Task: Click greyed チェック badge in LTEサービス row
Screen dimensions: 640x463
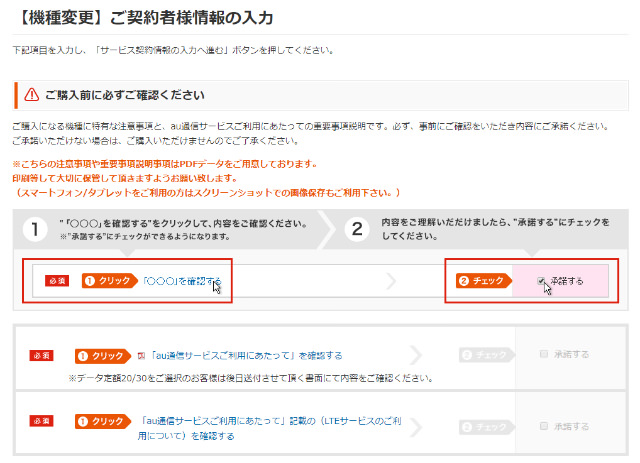Action: [x=487, y=427]
